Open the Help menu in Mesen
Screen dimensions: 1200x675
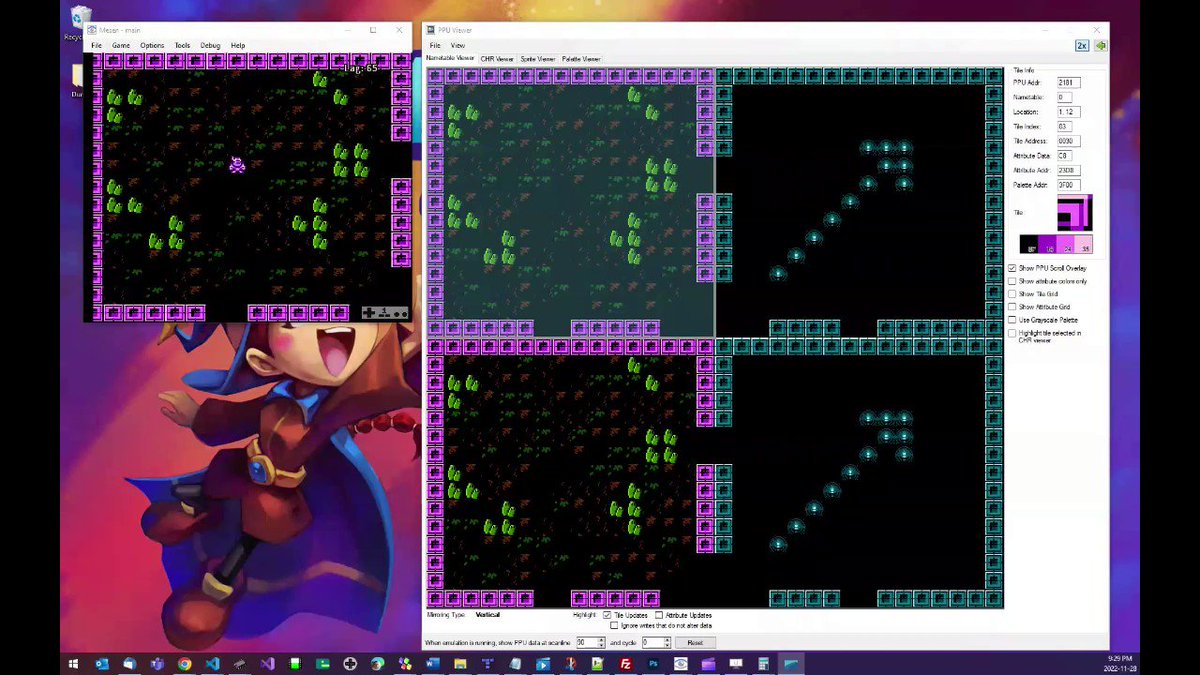[x=238, y=45]
